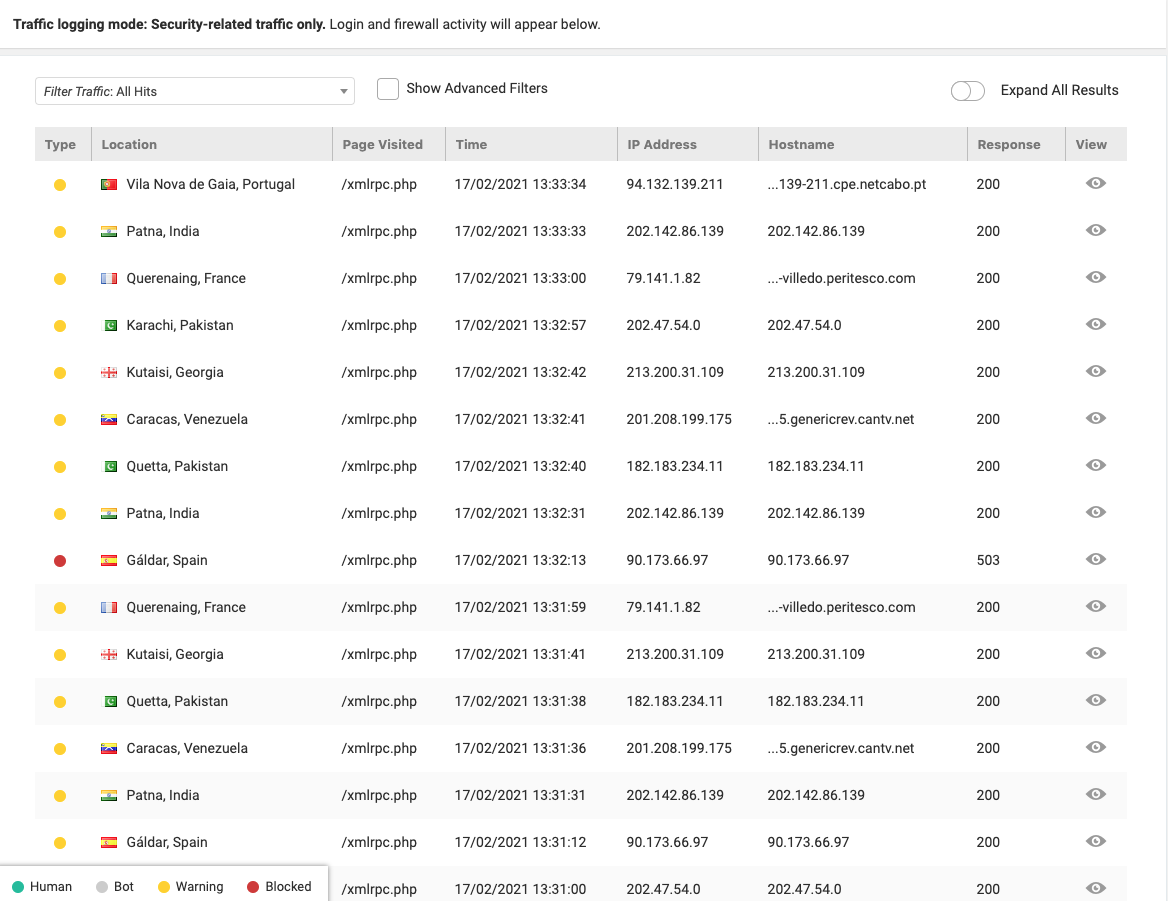Open the Filter Traffic dropdown
This screenshot has height=901, width=1168.
point(194,91)
